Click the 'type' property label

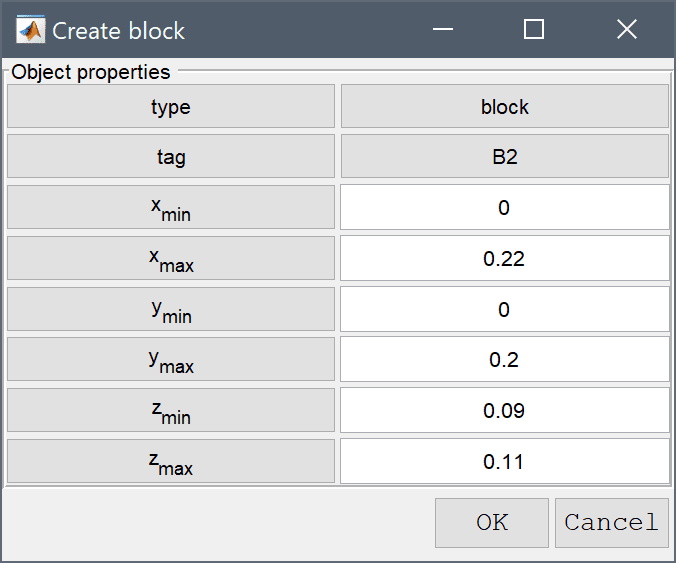click(x=171, y=106)
